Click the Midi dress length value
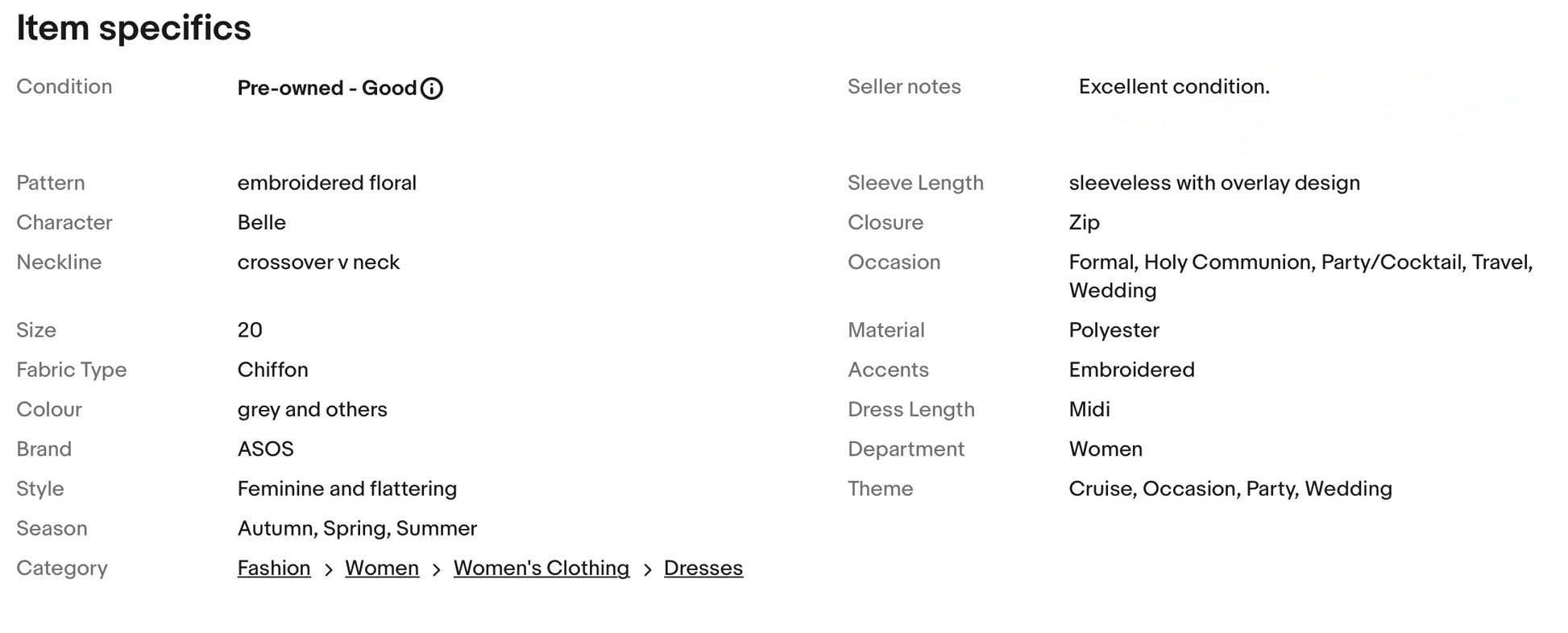The width and height of the screenshot is (1568, 633). [1089, 409]
